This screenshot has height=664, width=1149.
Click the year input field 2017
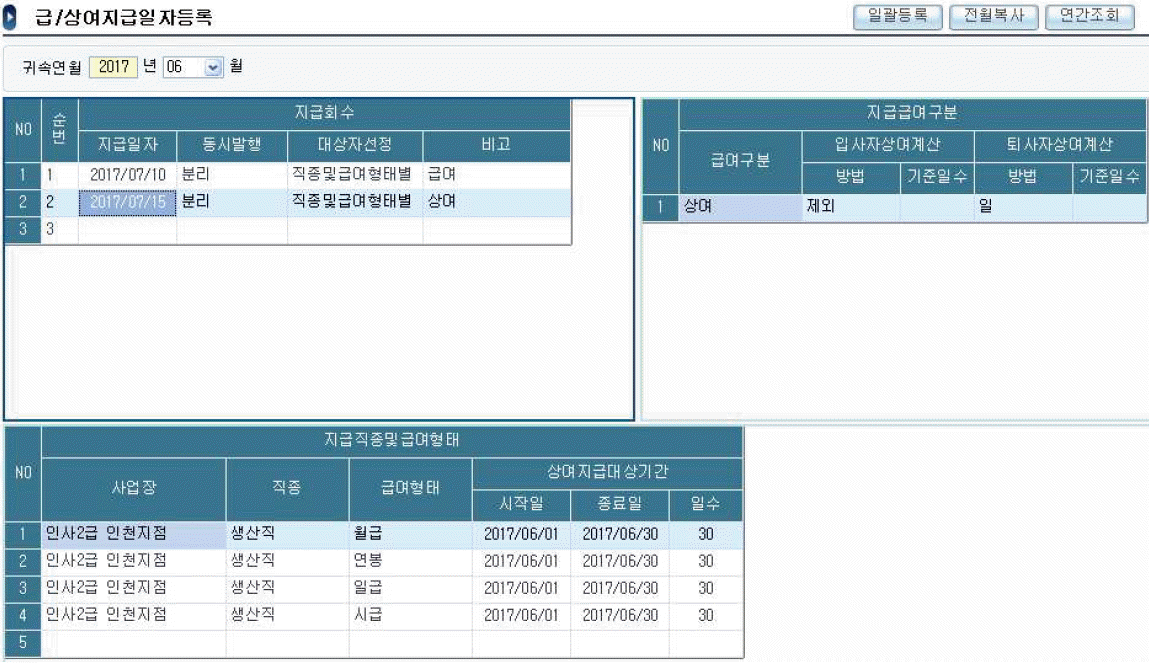[114, 68]
